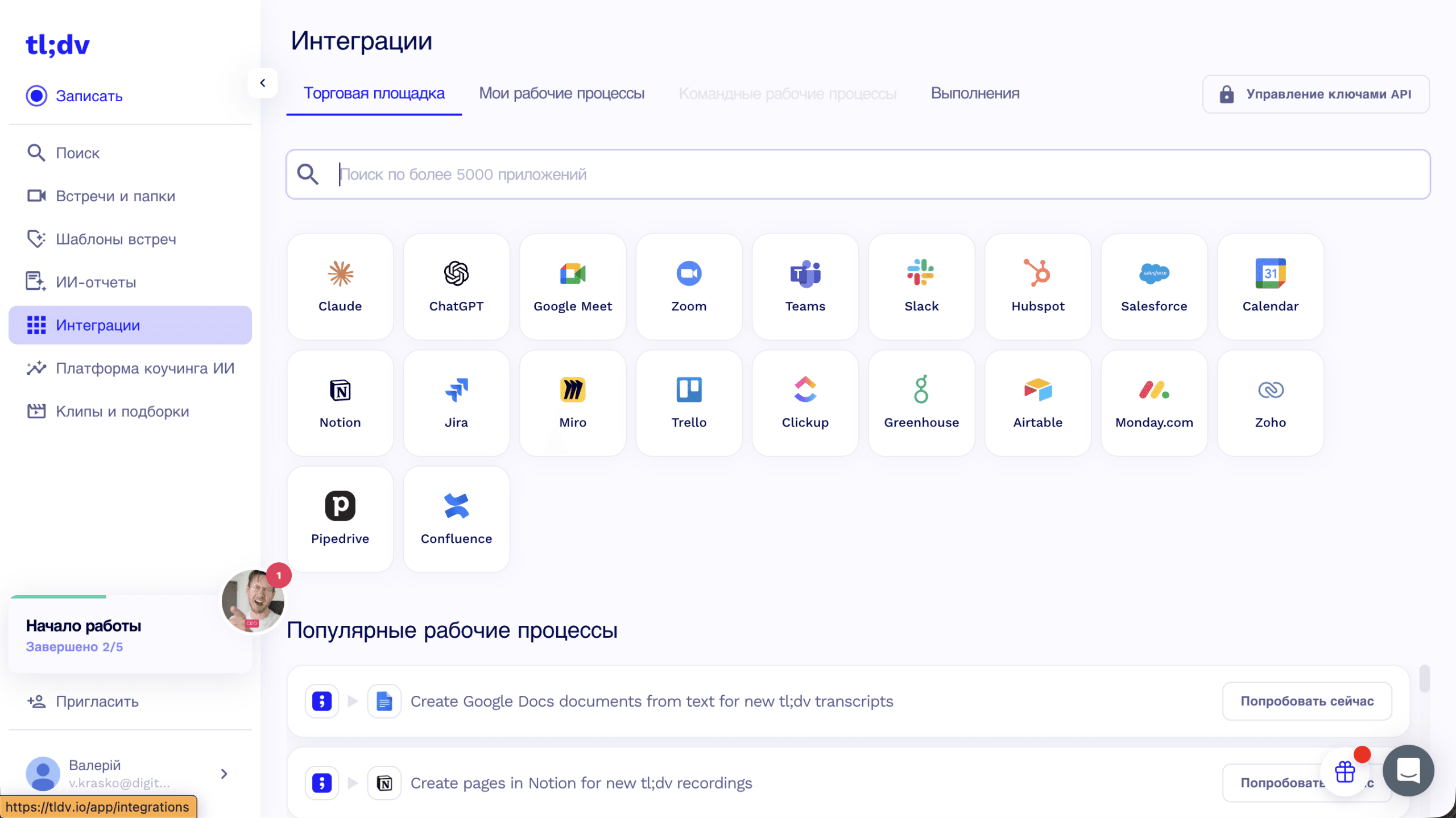The width and height of the screenshot is (1456, 818).
Task: Open the CEO video message avatar
Action: click(253, 601)
